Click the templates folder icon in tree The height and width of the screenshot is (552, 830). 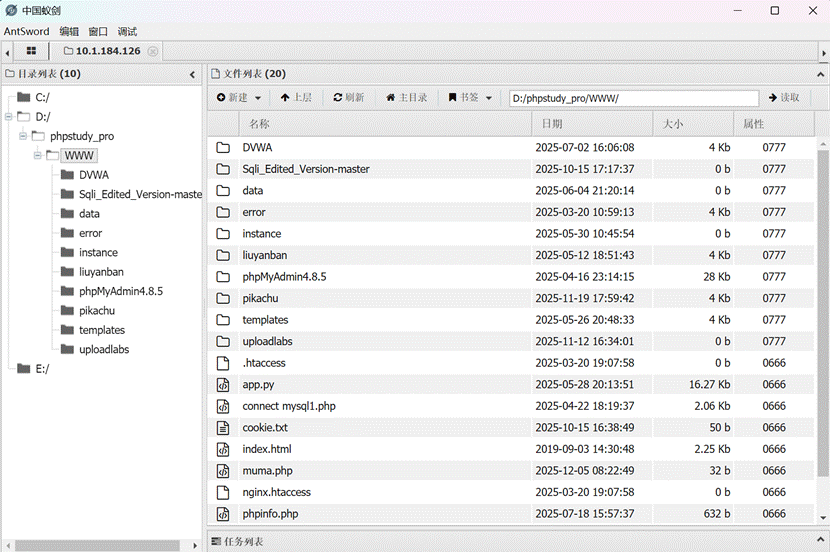(x=67, y=330)
